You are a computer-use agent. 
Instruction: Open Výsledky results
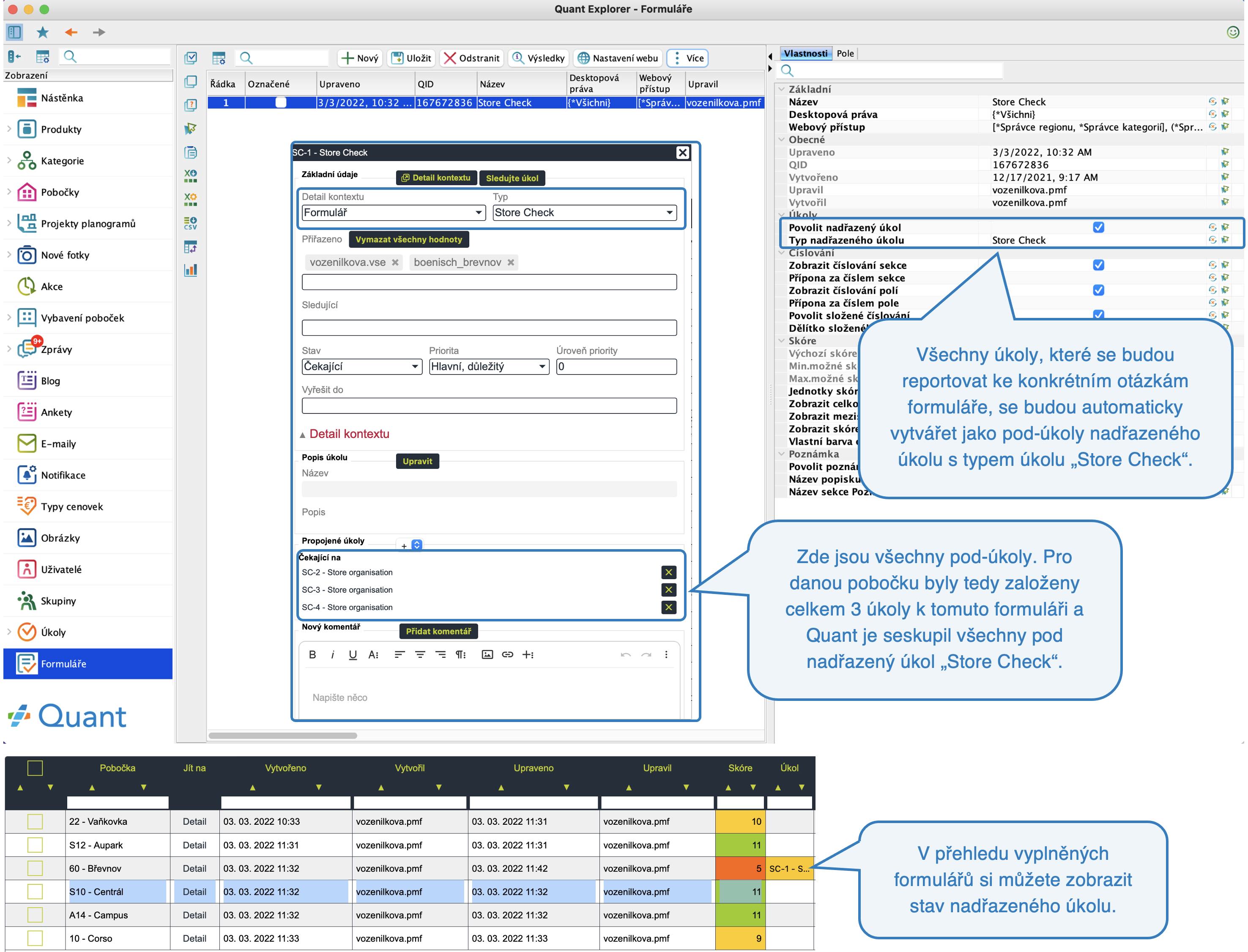point(539,58)
